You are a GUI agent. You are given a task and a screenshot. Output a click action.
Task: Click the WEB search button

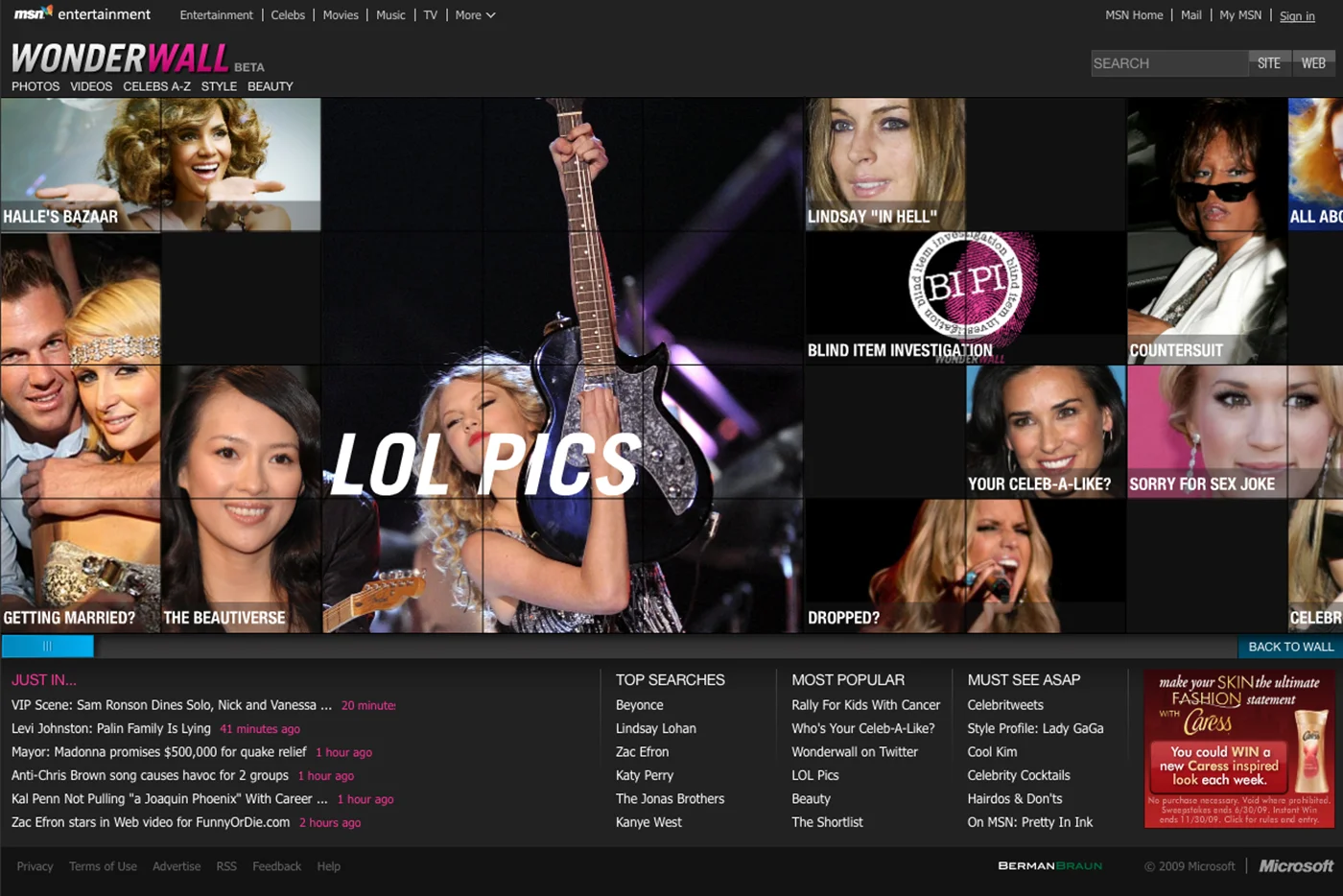(x=1313, y=63)
